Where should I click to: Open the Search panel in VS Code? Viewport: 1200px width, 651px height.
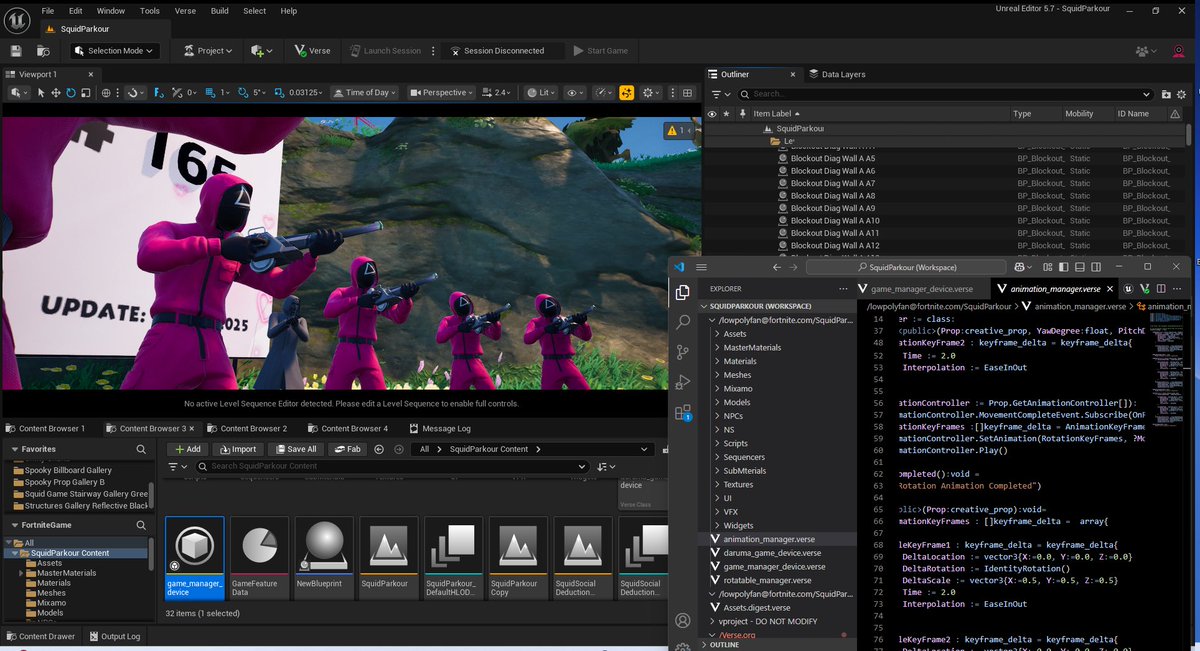click(x=682, y=322)
